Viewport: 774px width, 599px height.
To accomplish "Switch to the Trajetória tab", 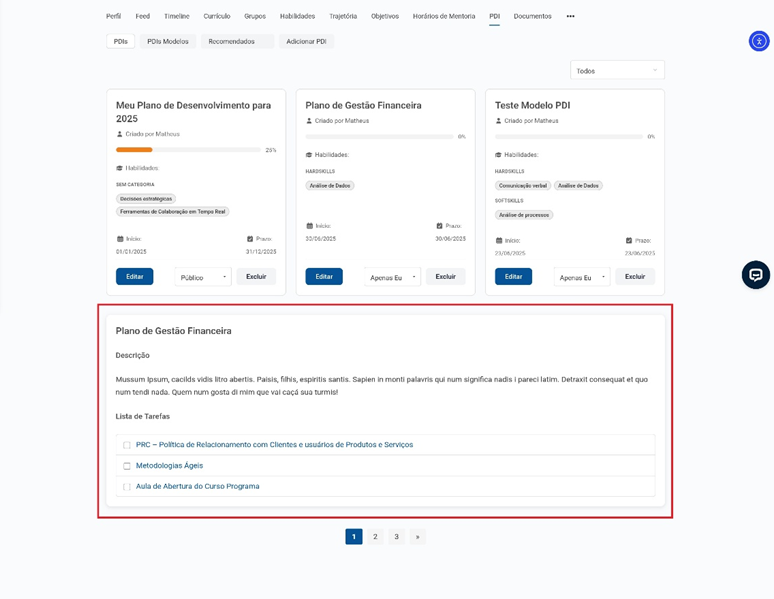I will click(x=343, y=16).
